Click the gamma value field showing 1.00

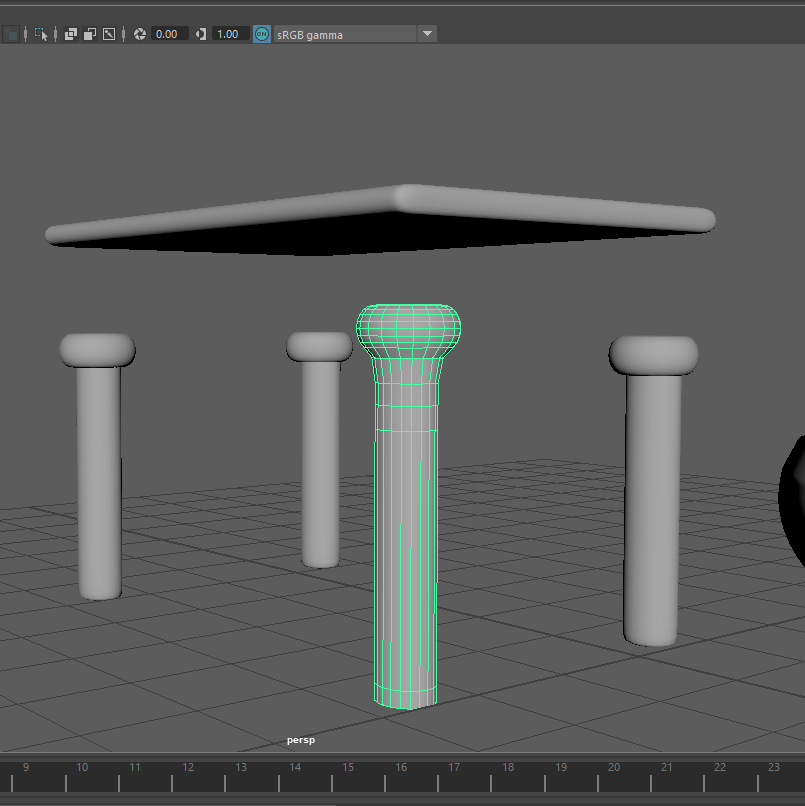[x=229, y=34]
